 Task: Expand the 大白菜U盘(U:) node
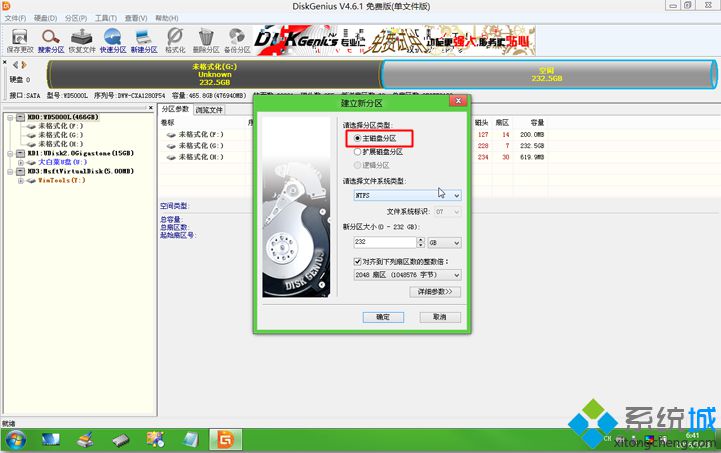coord(21,162)
